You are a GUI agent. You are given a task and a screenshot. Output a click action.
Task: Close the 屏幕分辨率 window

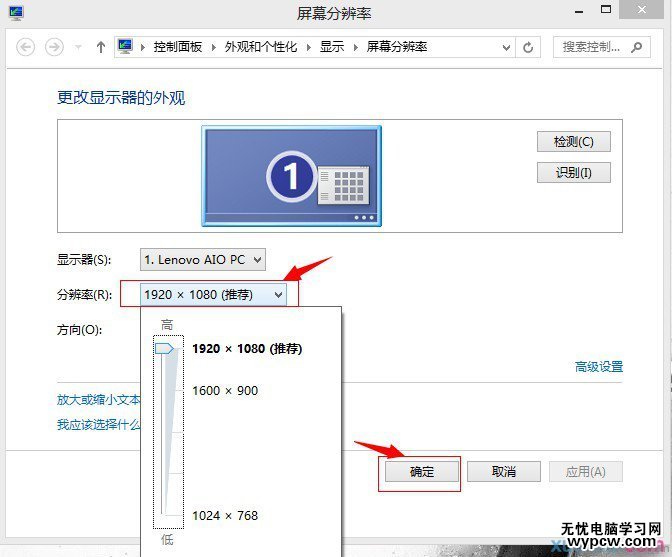pos(642,9)
